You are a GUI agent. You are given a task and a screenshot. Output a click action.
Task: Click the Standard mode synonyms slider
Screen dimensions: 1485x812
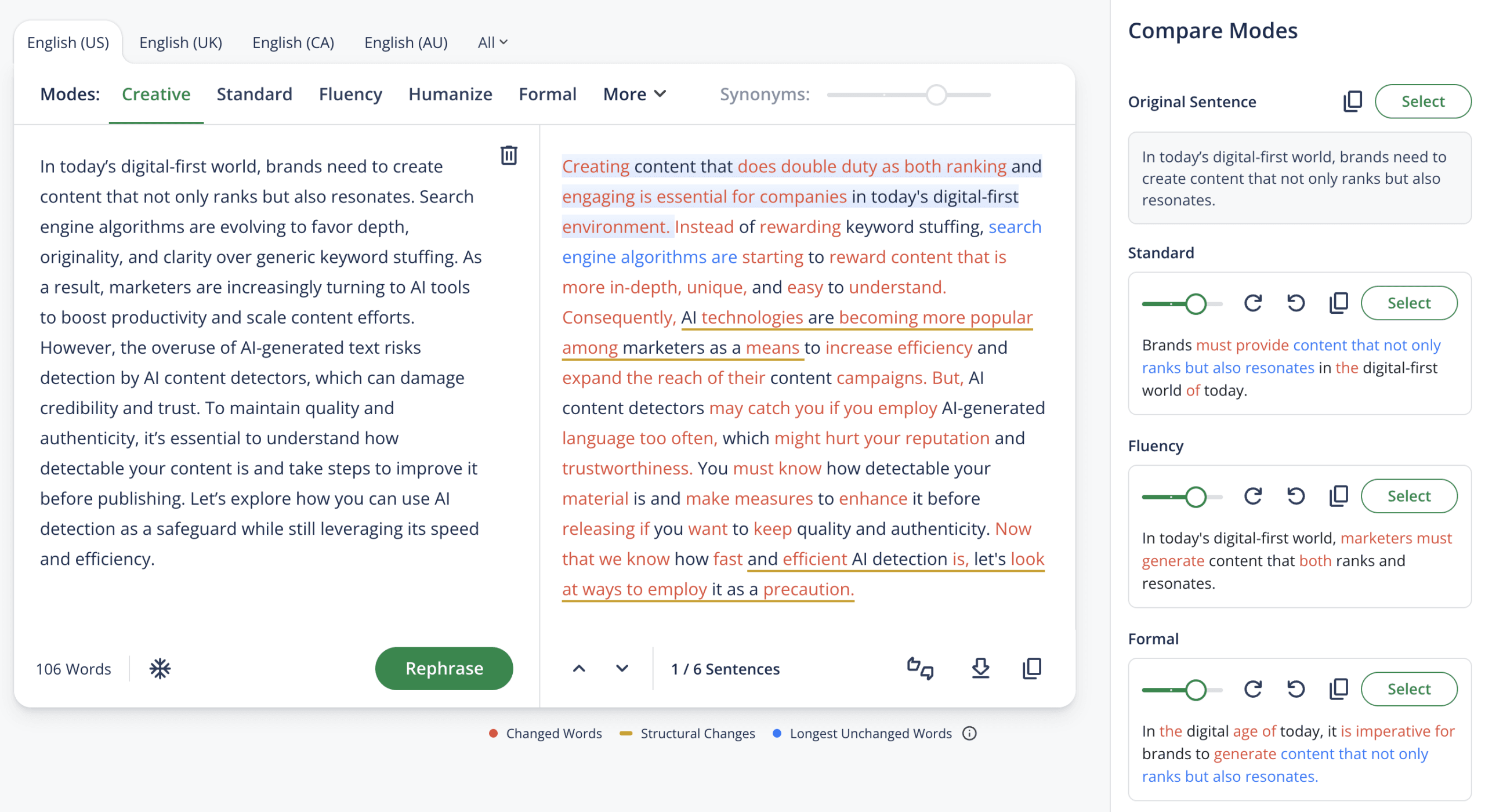(1196, 304)
